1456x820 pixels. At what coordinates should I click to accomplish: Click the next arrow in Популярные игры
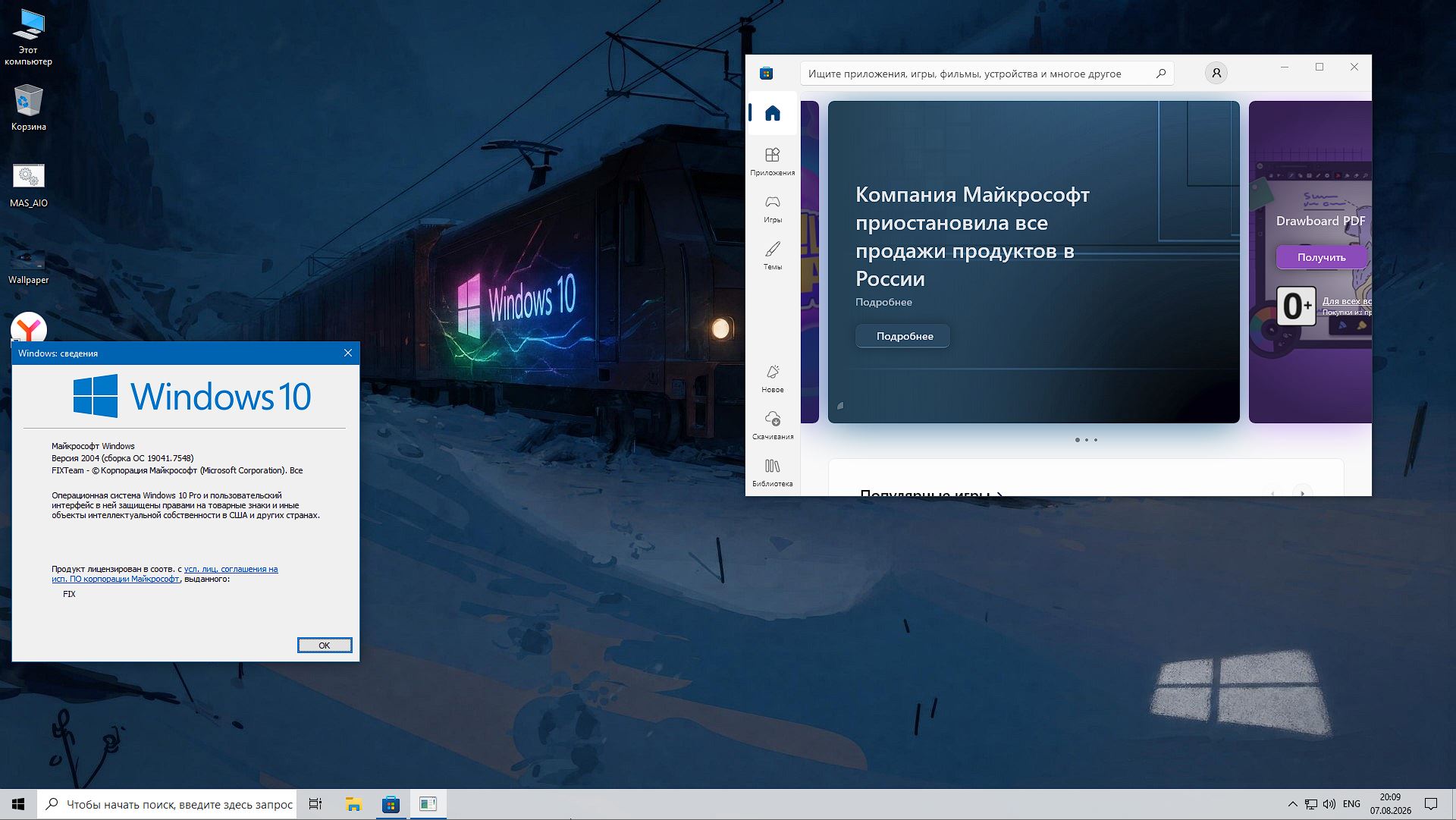click(1302, 492)
